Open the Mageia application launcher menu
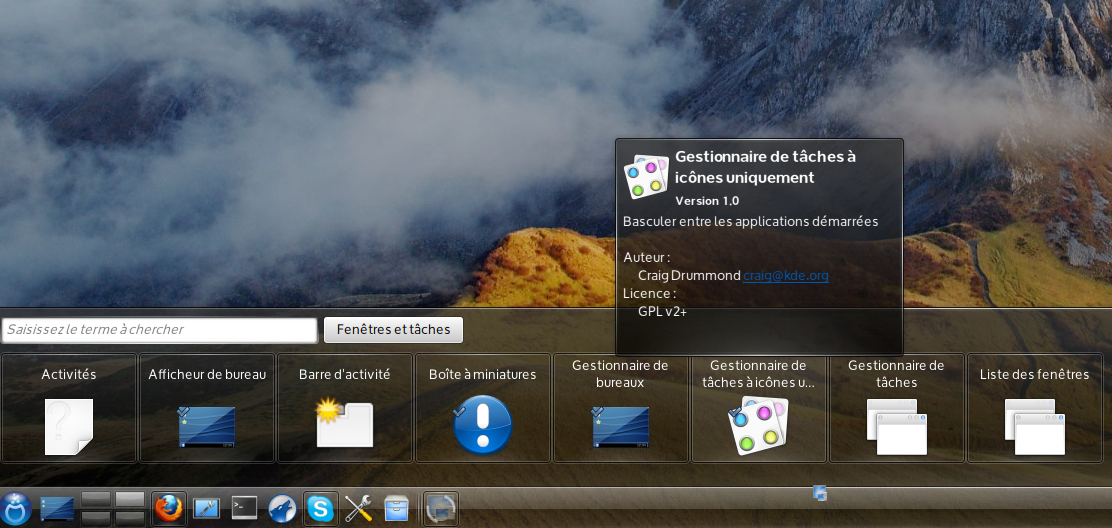Viewport: 1112px width, 528px height. (16, 509)
